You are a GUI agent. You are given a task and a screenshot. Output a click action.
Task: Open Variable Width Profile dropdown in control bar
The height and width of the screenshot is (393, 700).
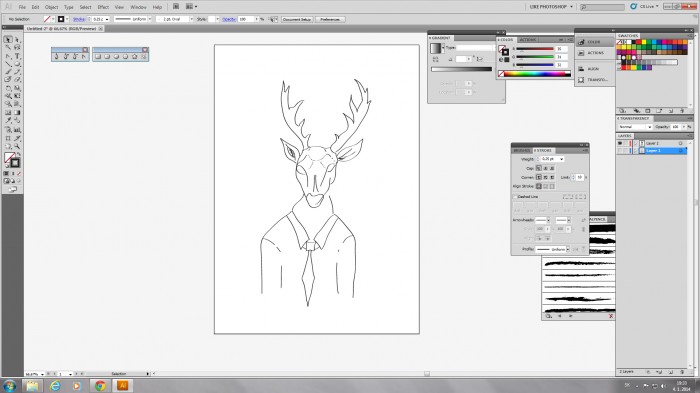[150, 19]
